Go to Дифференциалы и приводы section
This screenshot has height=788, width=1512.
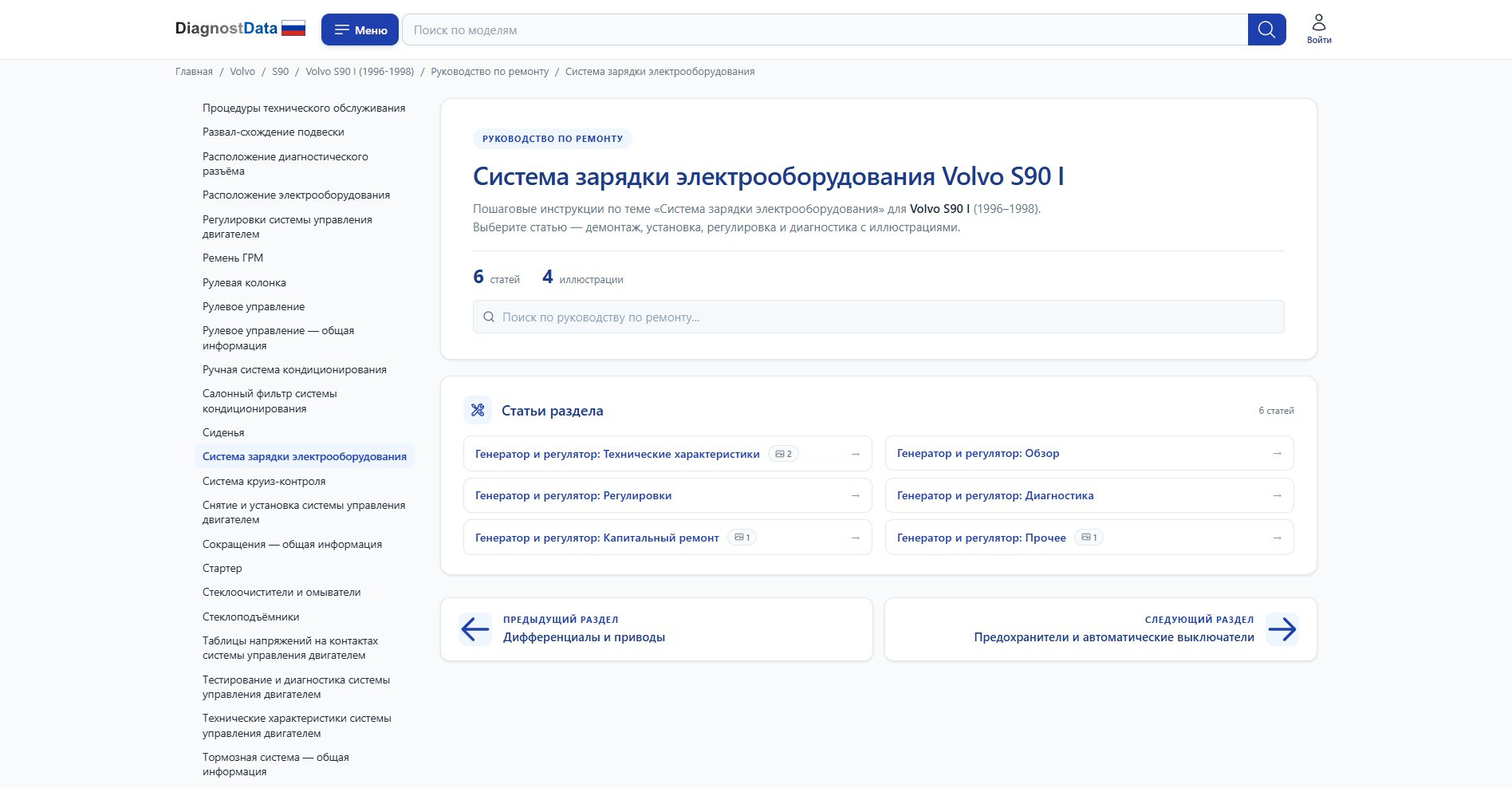click(x=656, y=629)
